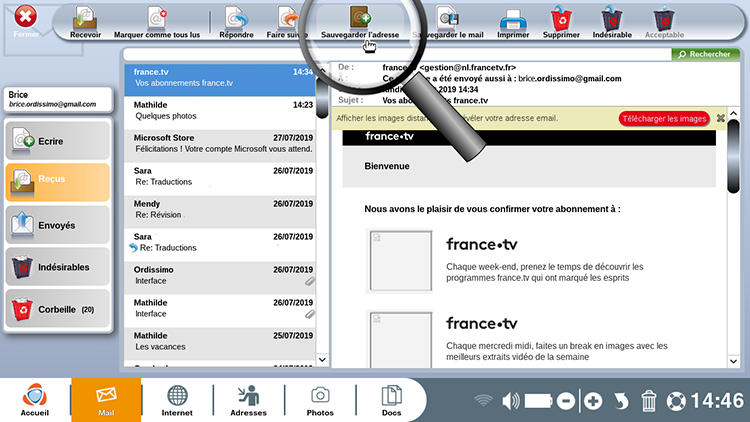The width and height of the screenshot is (750, 422).
Task: Compose a new message with Ecrire
Action: pos(57,141)
